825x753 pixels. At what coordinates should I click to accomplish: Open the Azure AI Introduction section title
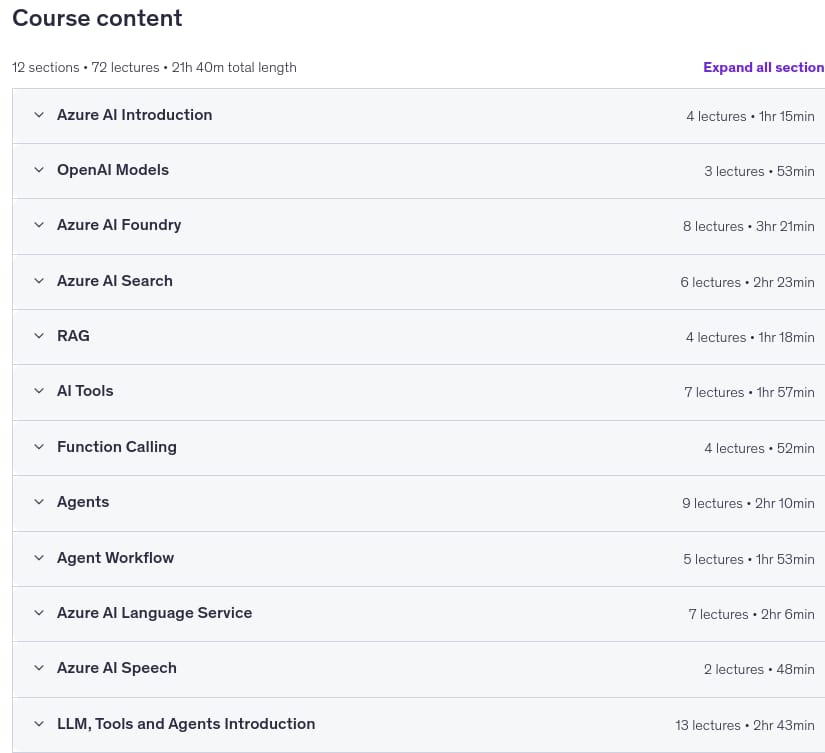[135, 115]
